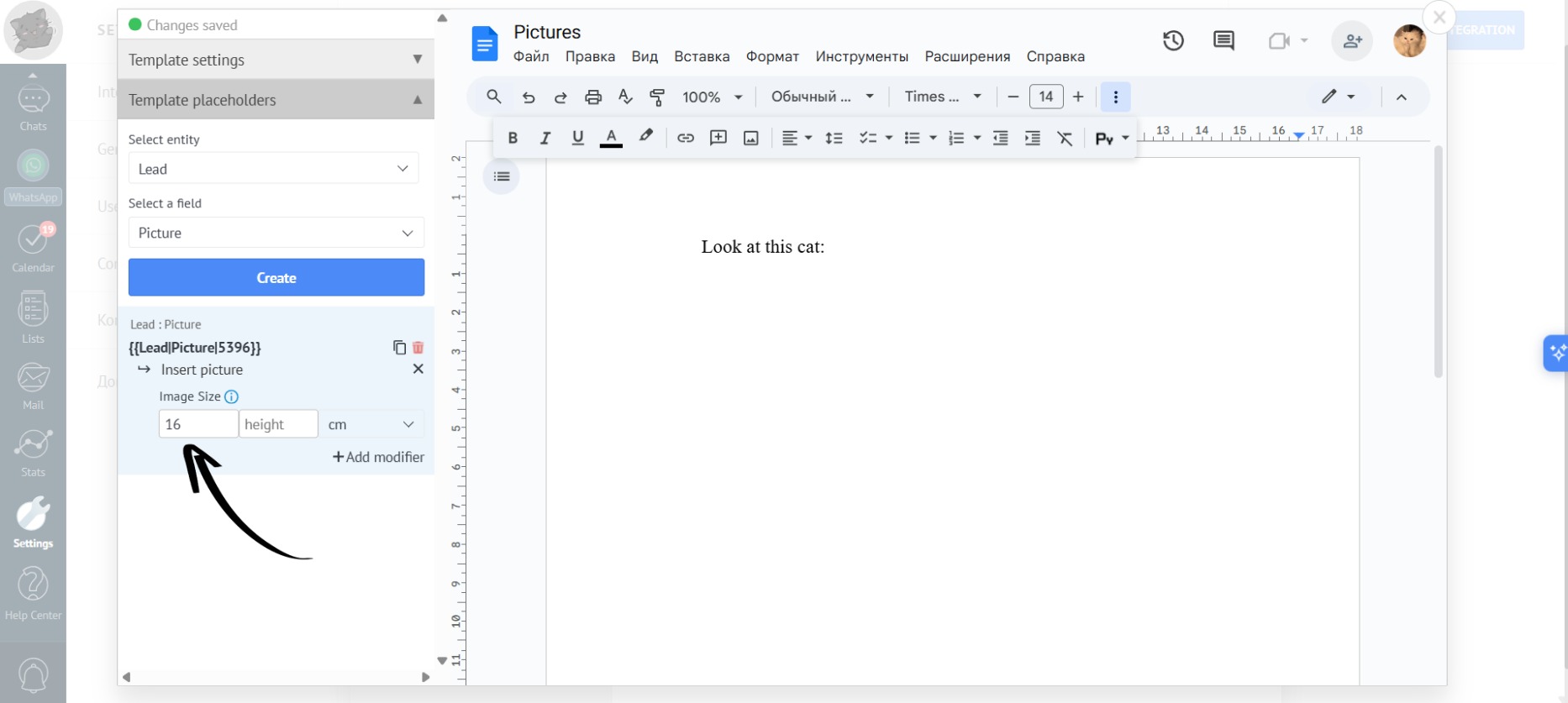Copy the Lead Picture placeholder
Viewport: 1568px width, 703px height.
coord(399,348)
